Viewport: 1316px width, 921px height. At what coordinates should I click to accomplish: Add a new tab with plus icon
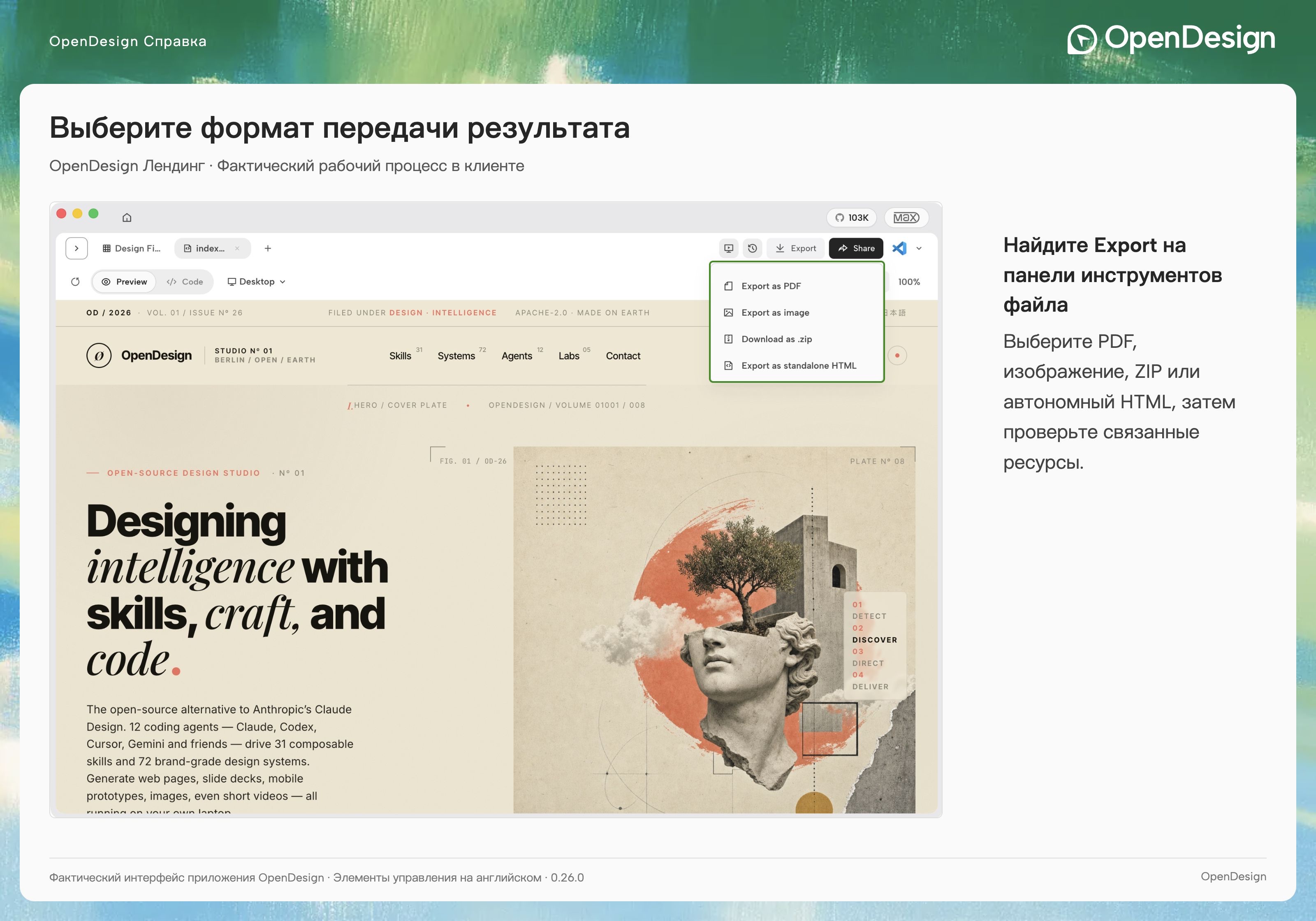[x=268, y=248]
